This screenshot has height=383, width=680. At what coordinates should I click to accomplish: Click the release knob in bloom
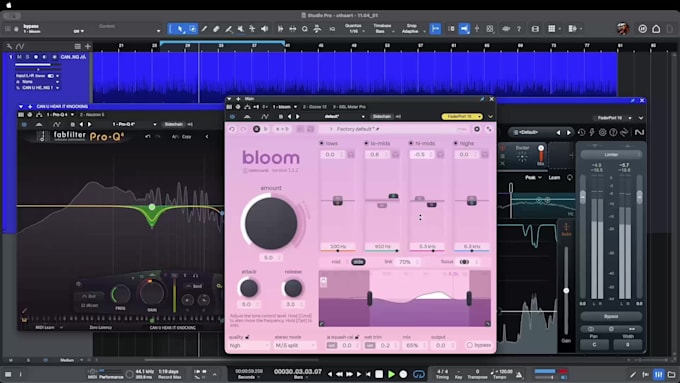293,288
